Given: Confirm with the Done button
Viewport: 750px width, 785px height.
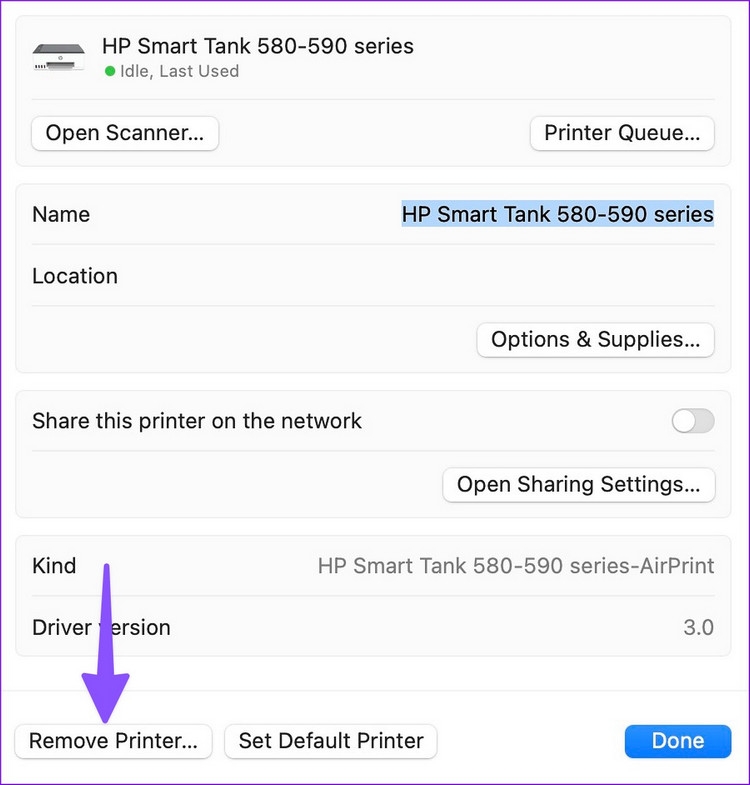Looking at the screenshot, I should [677, 741].
